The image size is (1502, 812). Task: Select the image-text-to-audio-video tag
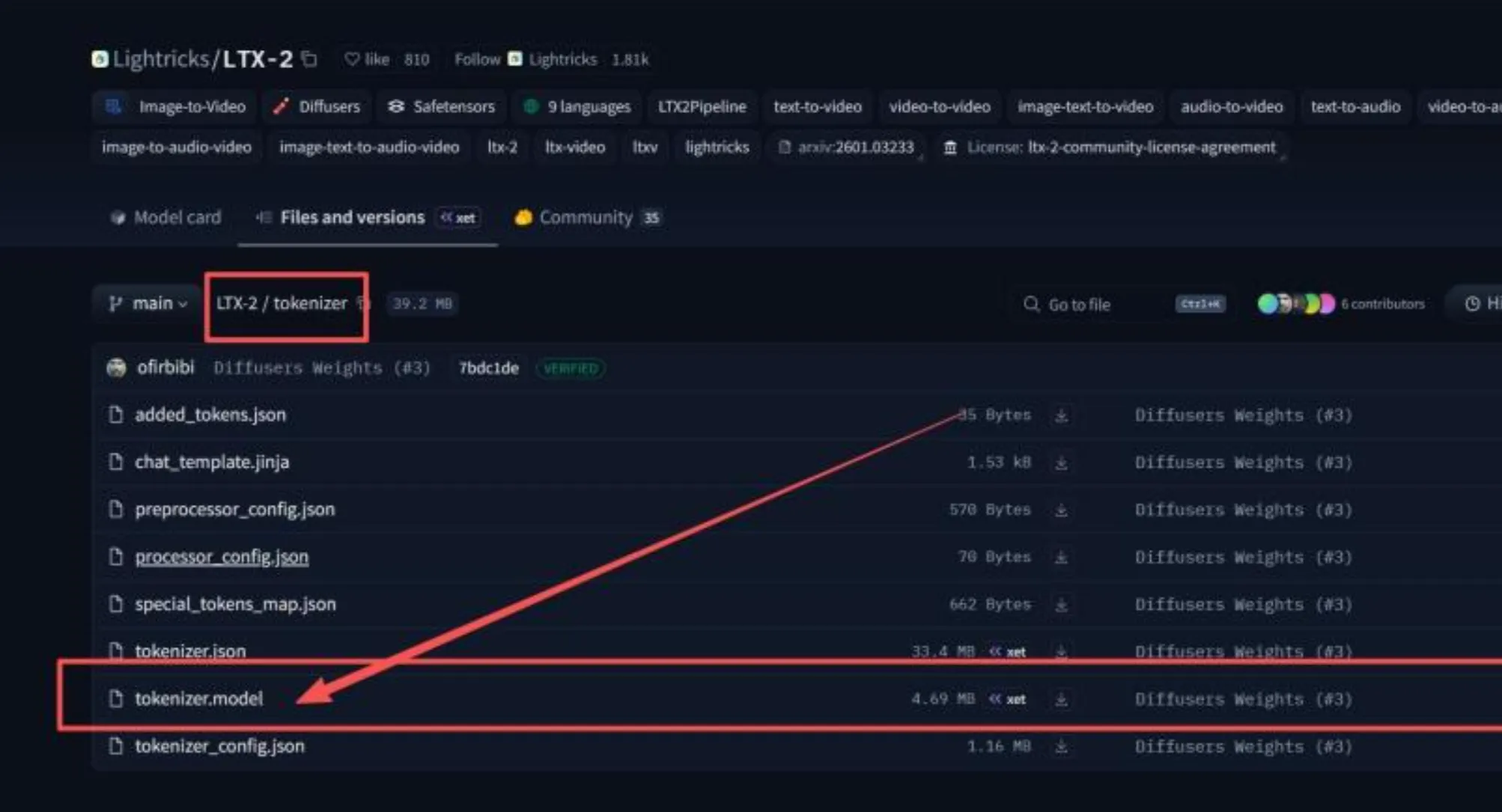[x=369, y=147]
